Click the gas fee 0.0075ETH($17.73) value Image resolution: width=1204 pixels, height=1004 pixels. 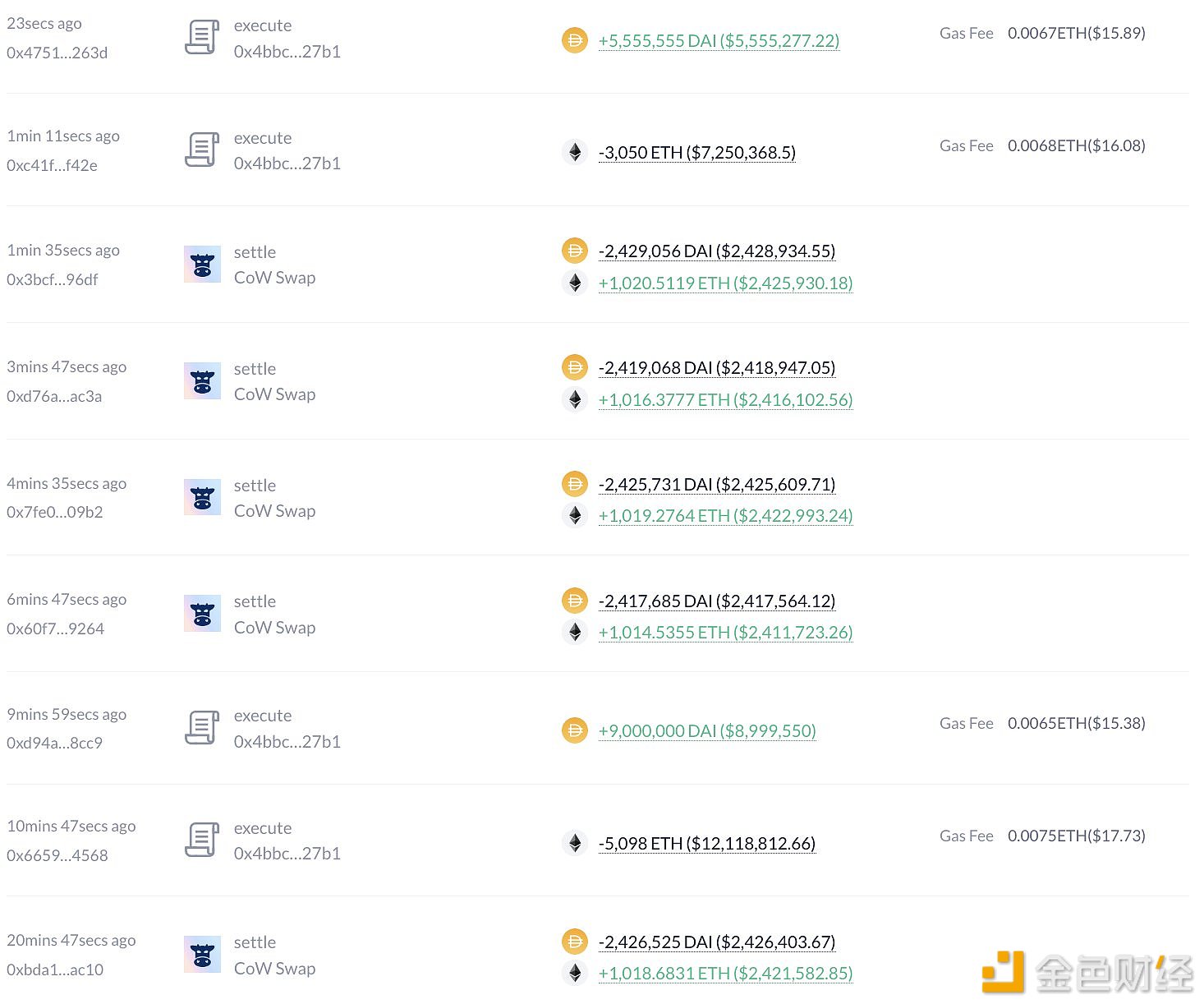click(1076, 836)
